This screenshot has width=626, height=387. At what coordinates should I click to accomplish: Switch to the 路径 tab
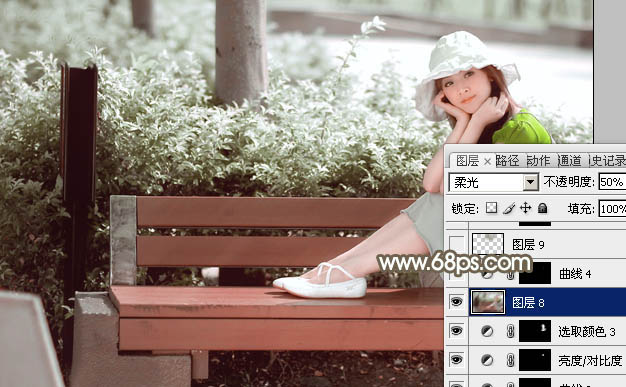coord(507,161)
